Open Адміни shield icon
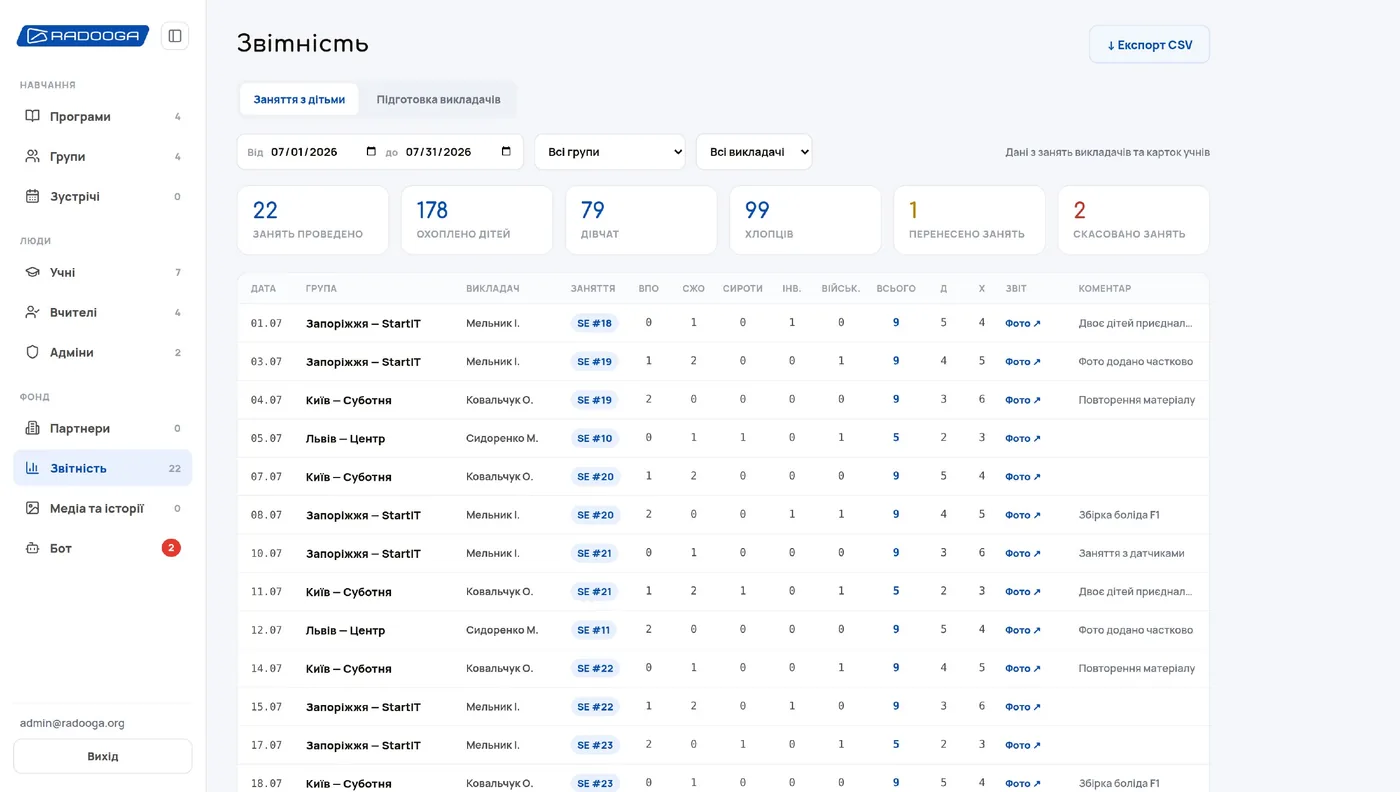Screen dimensions: 1400x792 click(33, 352)
